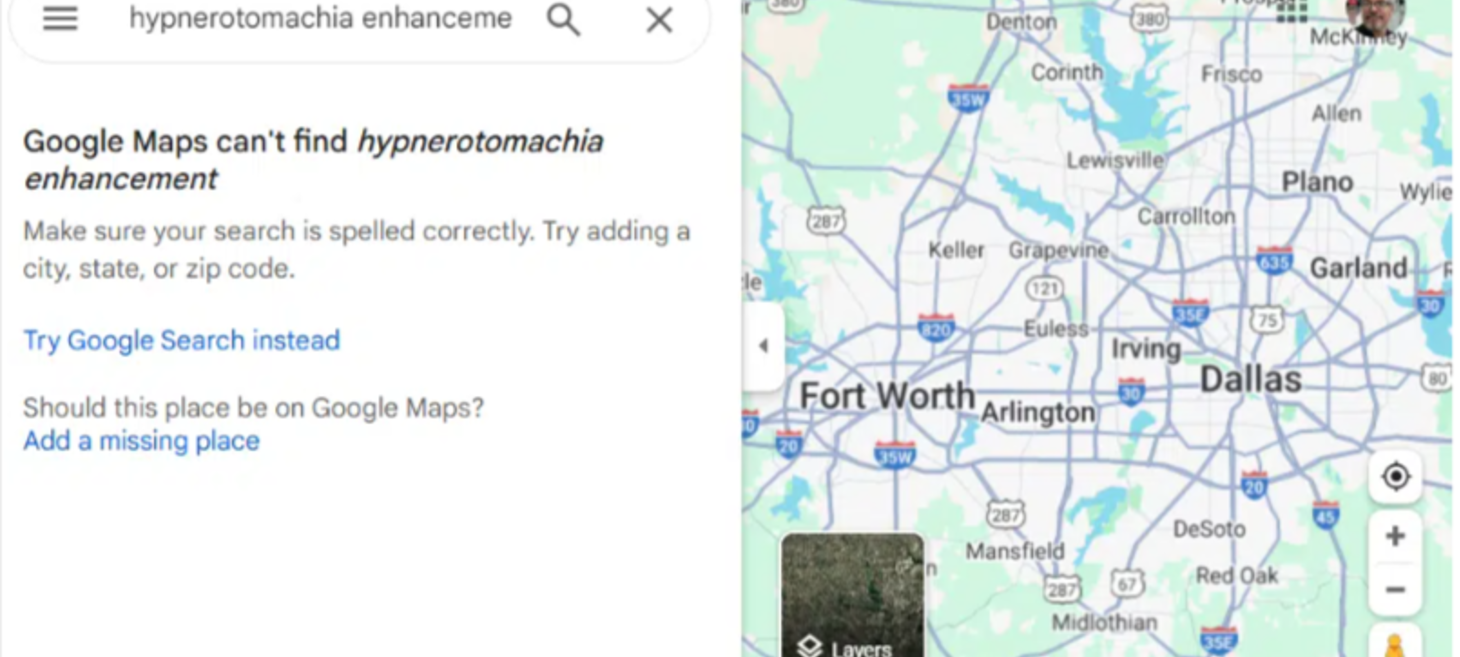Open the Pegman Street View control
The width and height of the screenshot is (1460, 657).
pos(1395,643)
